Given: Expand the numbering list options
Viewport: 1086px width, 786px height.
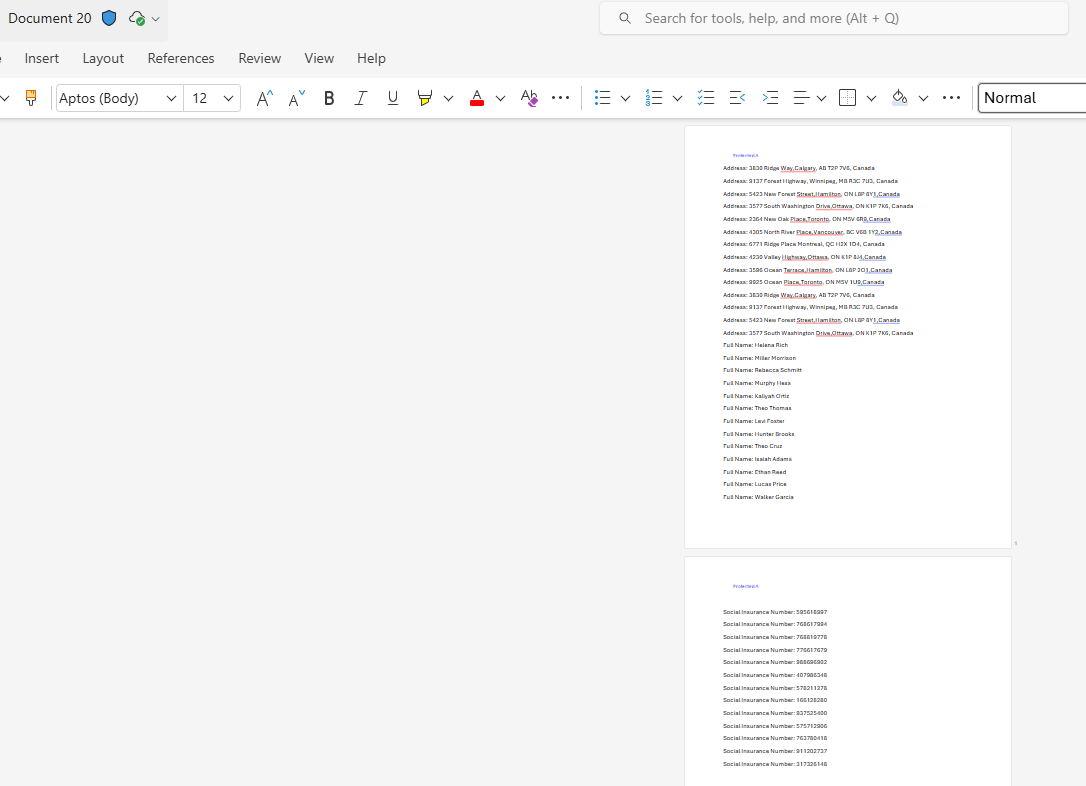Looking at the screenshot, I should (677, 97).
